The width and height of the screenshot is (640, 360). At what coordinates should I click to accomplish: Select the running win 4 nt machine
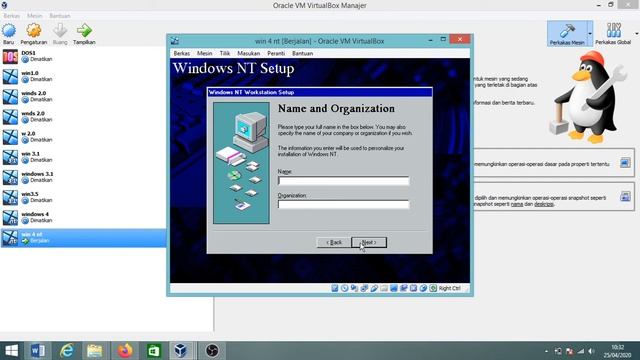pyautogui.click(x=83, y=238)
